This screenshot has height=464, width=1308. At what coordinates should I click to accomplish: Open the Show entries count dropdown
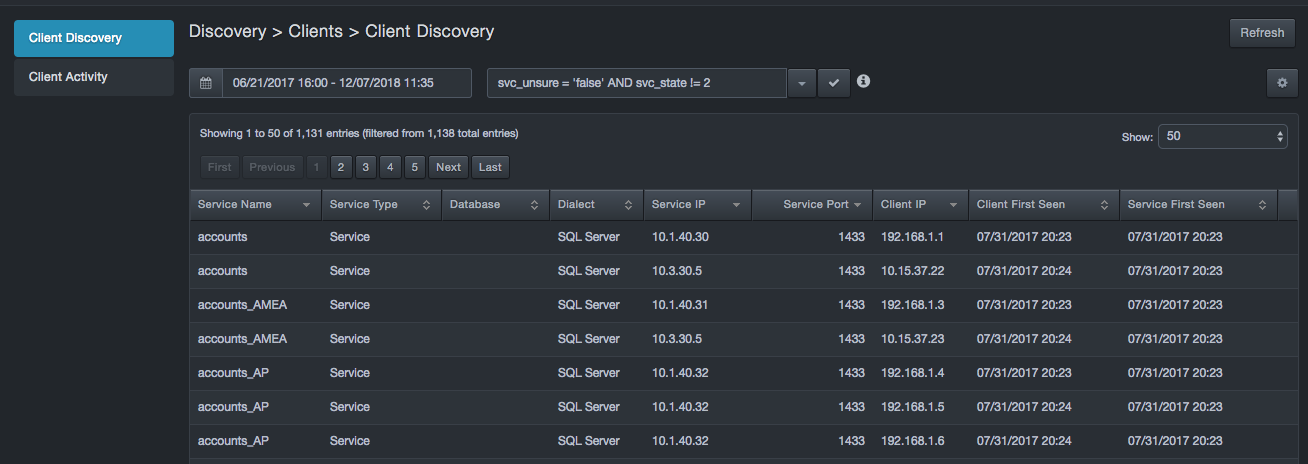(1223, 136)
